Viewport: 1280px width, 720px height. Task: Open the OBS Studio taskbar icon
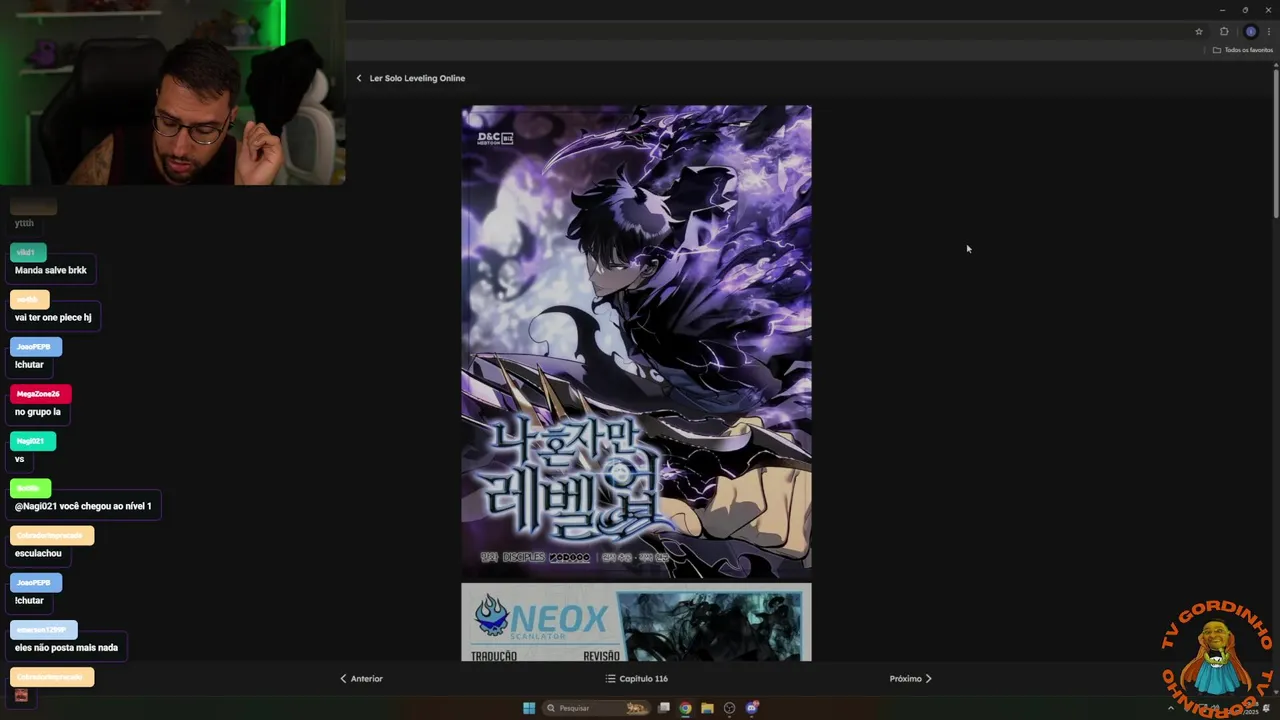click(x=729, y=708)
